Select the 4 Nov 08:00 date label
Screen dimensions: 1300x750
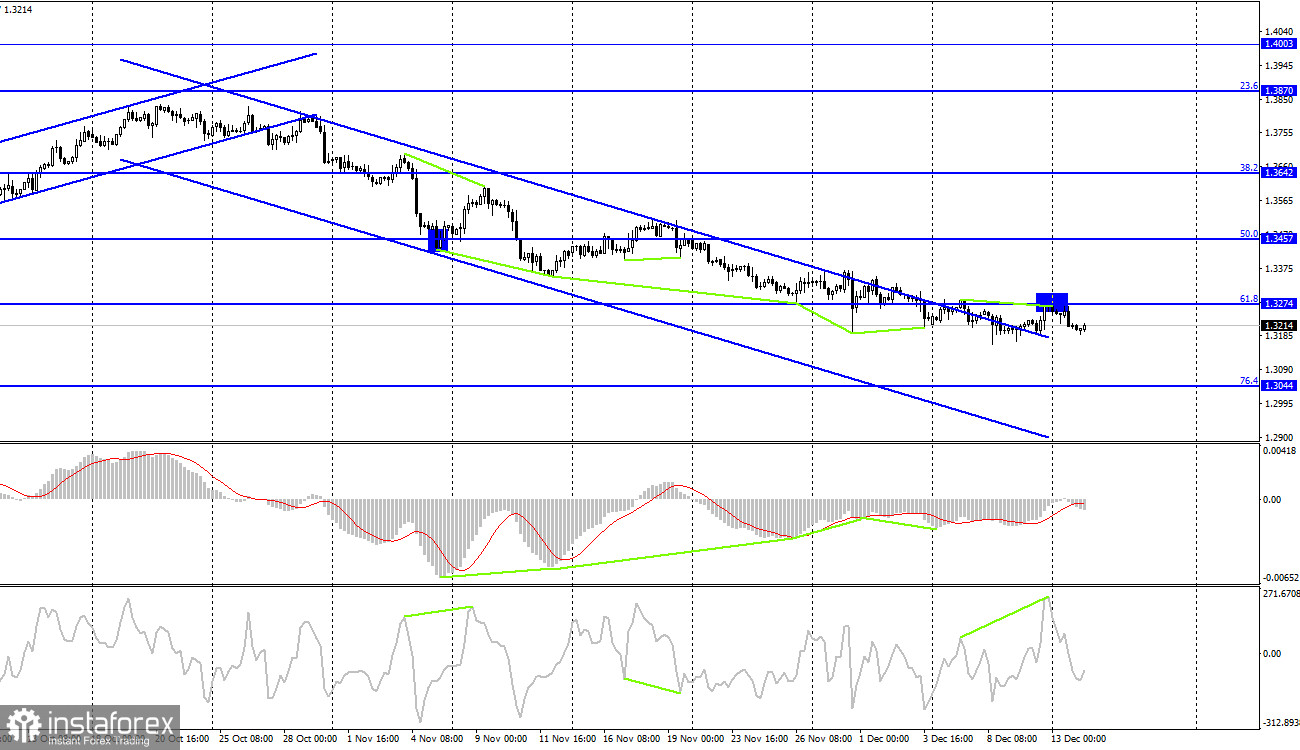point(439,739)
